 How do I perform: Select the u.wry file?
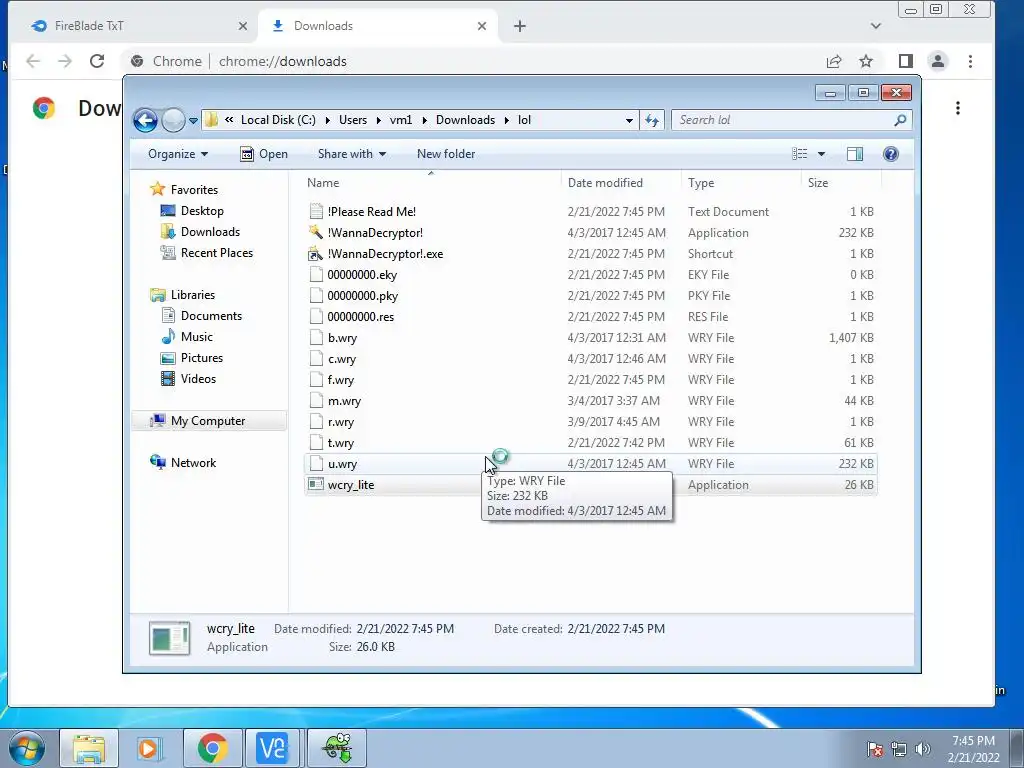click(x=590, y=464)
